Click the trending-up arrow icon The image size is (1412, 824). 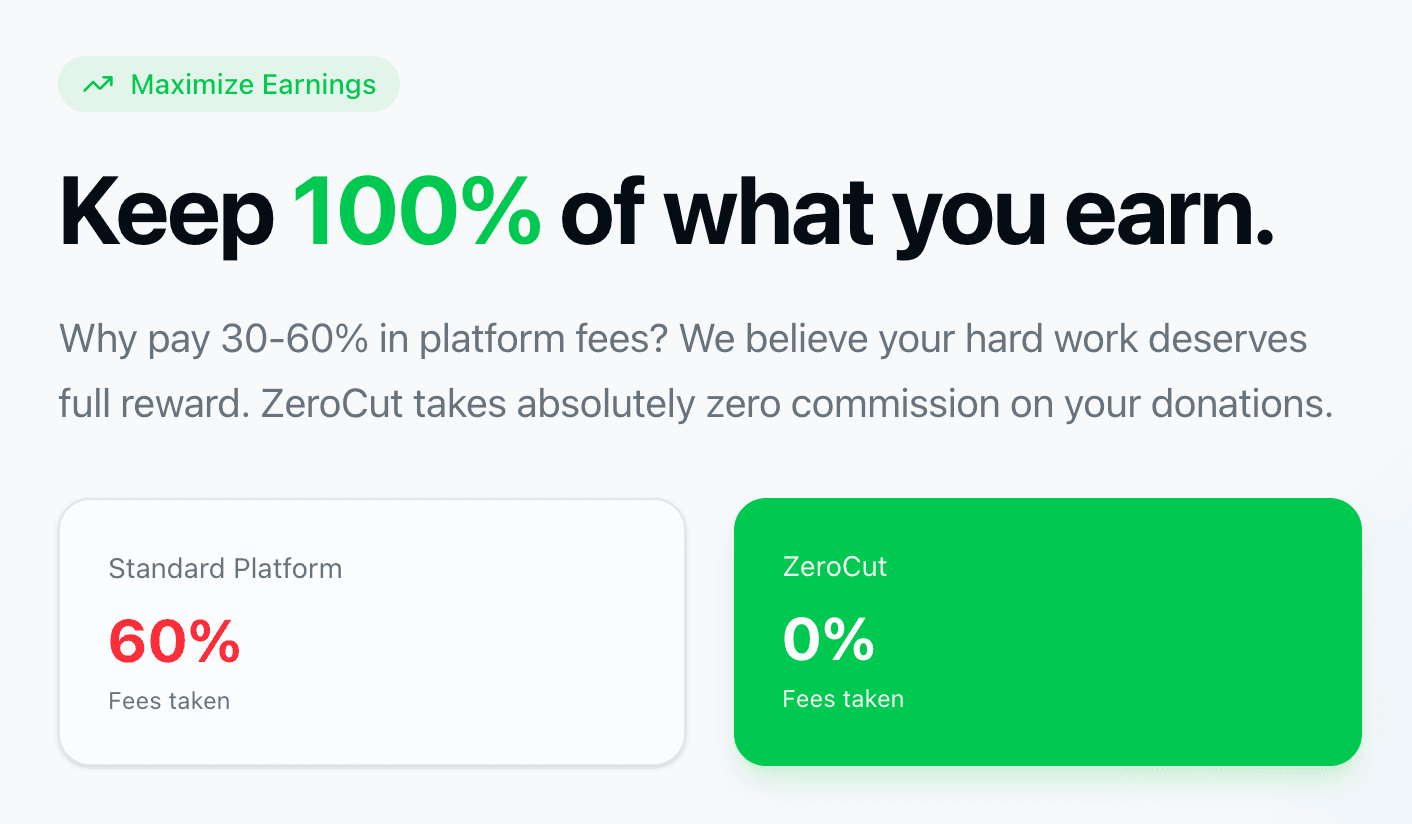pos(97,85)
